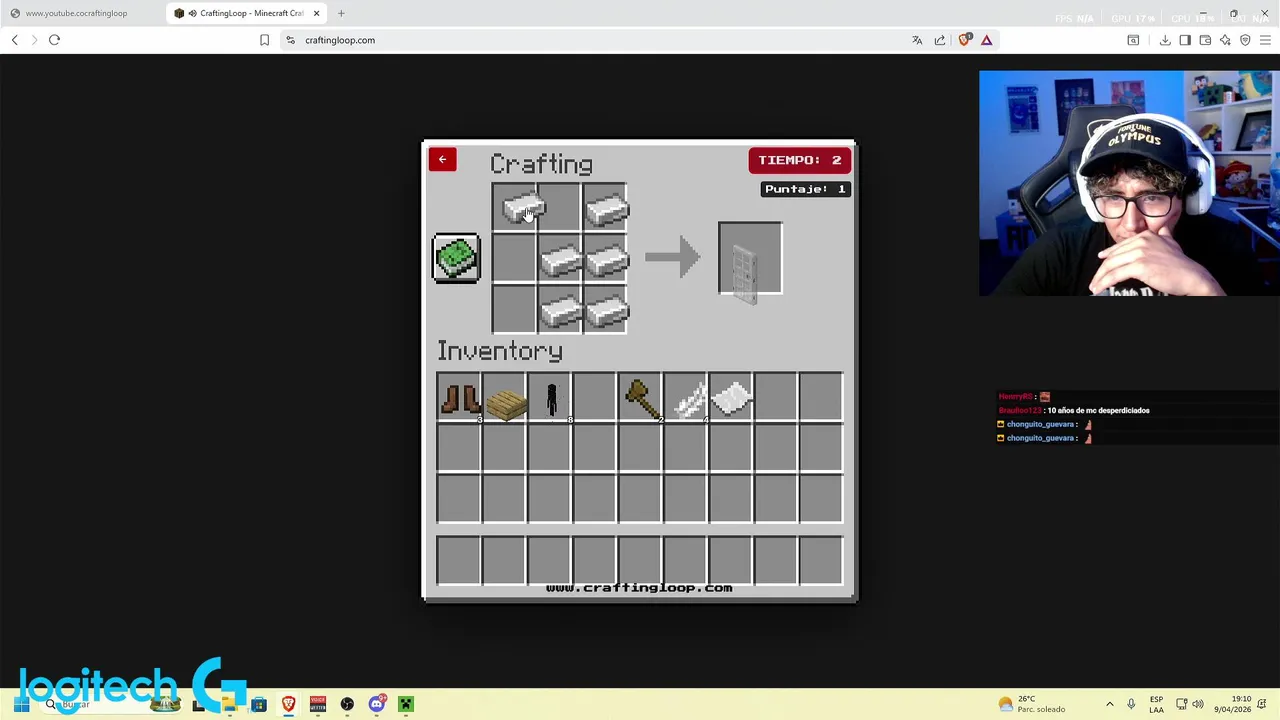Viewport: 1280px width, 720px height.
Task: Open Brave Wallet
Action: (x=1205, y=40)
